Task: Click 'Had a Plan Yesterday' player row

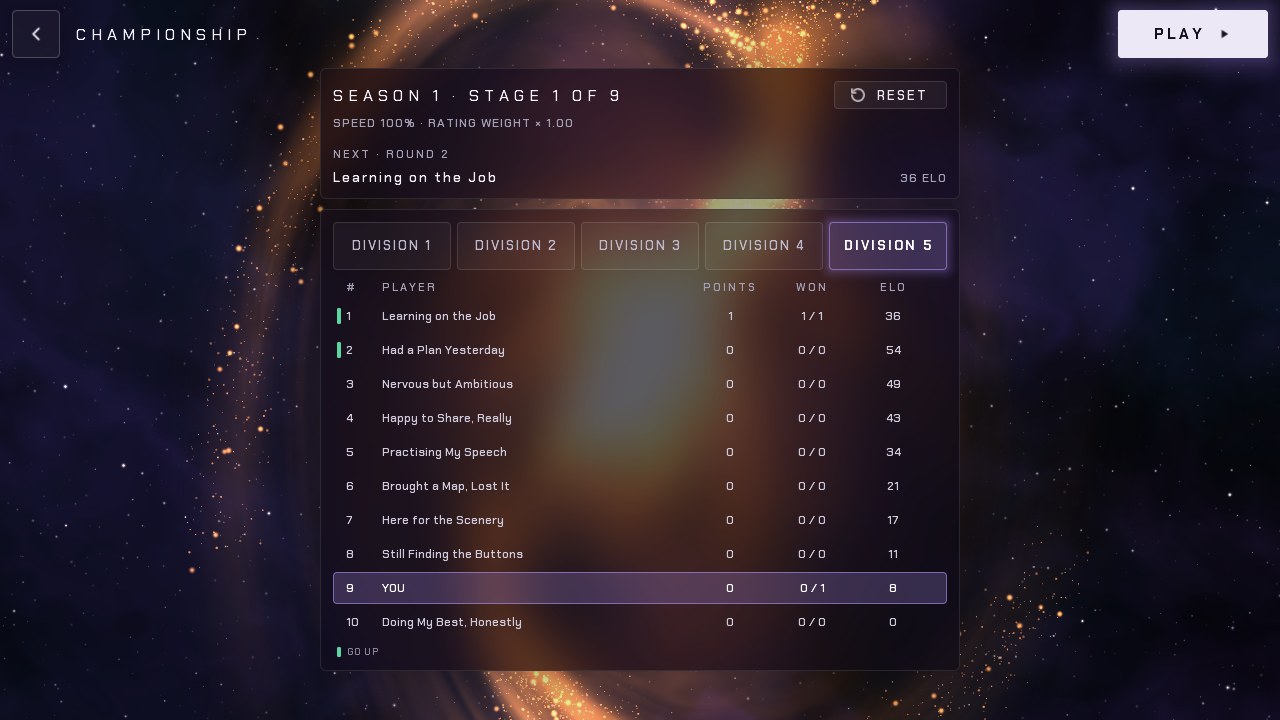Action: pyautogui.click(x=640, y=350)
